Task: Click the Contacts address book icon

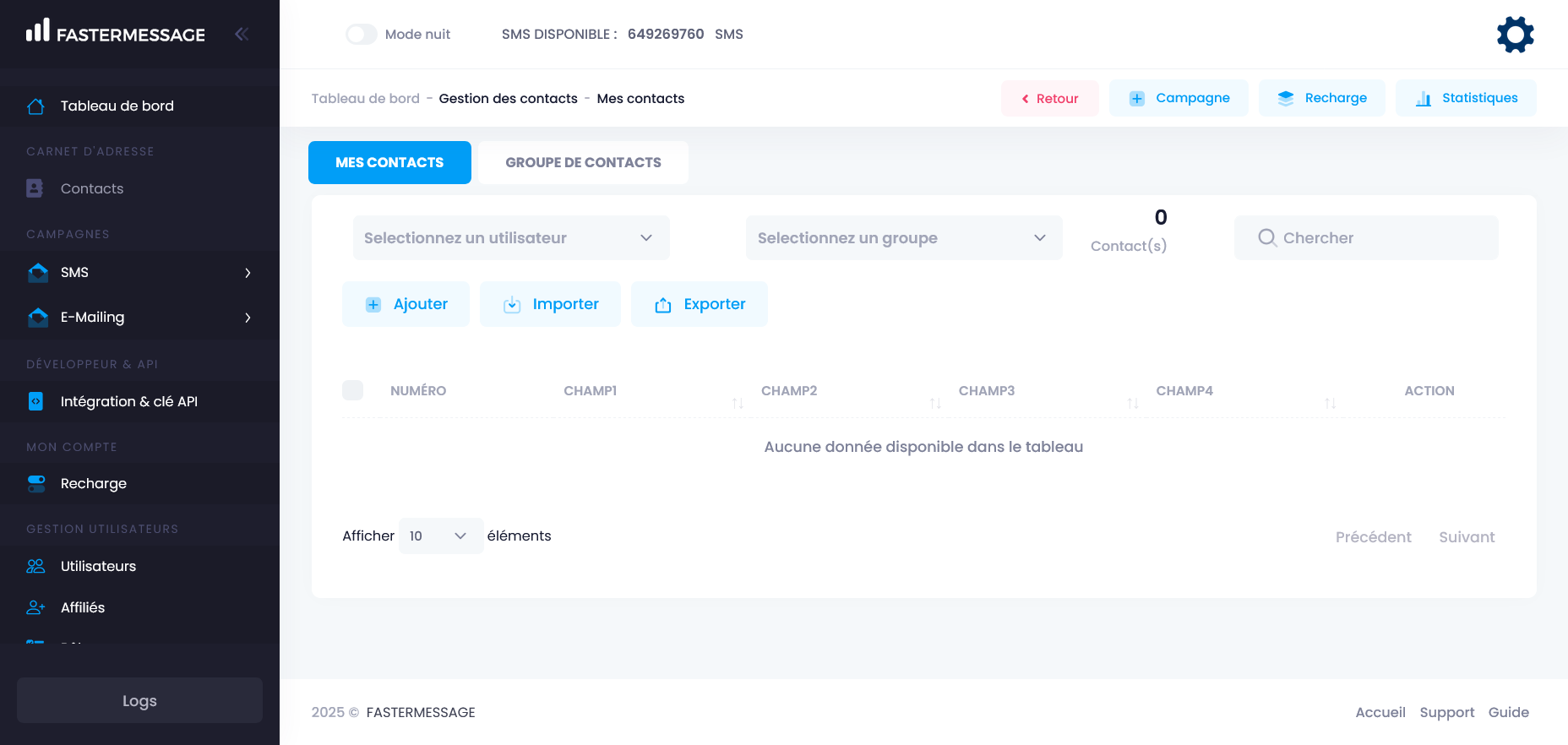Action: (x=35, y=188)
